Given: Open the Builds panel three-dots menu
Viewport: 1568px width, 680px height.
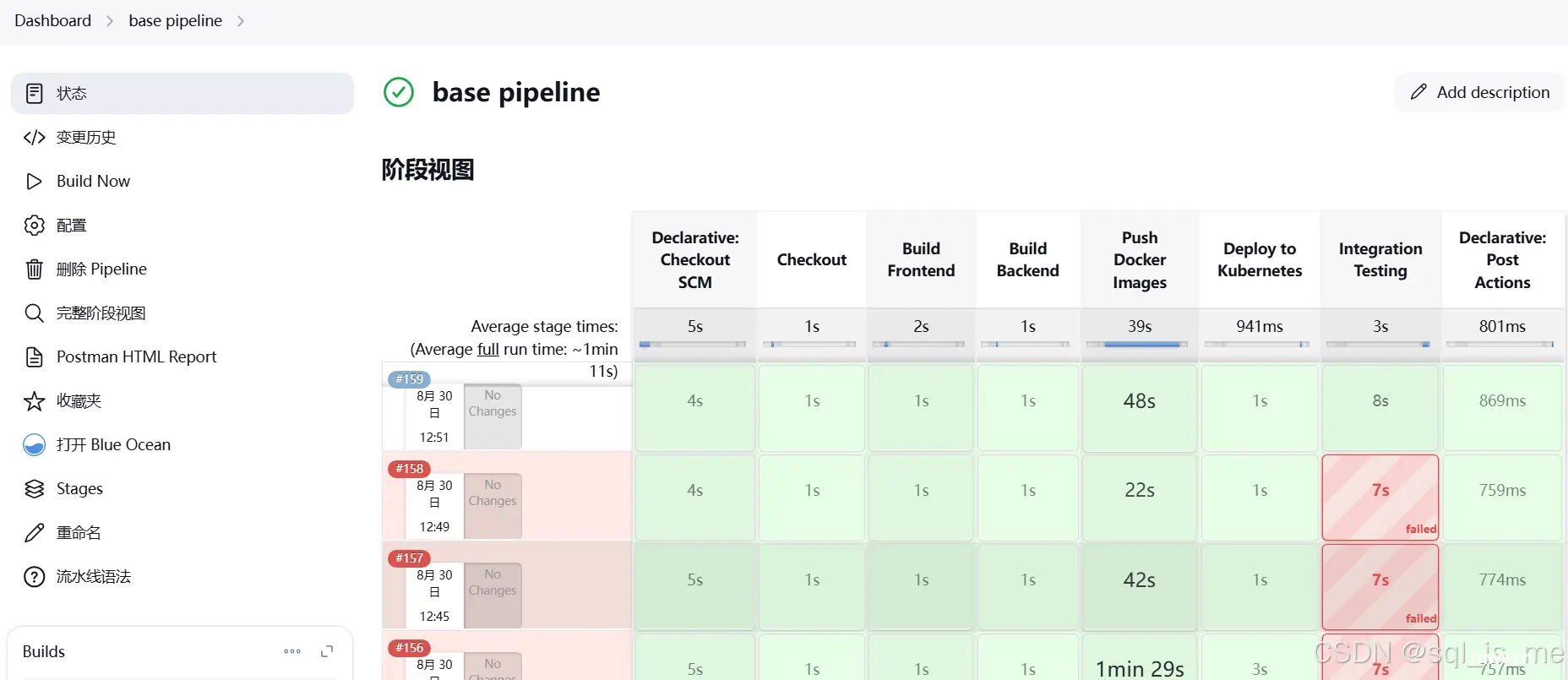Looking at the screenshot, I should tap(292, 651).
